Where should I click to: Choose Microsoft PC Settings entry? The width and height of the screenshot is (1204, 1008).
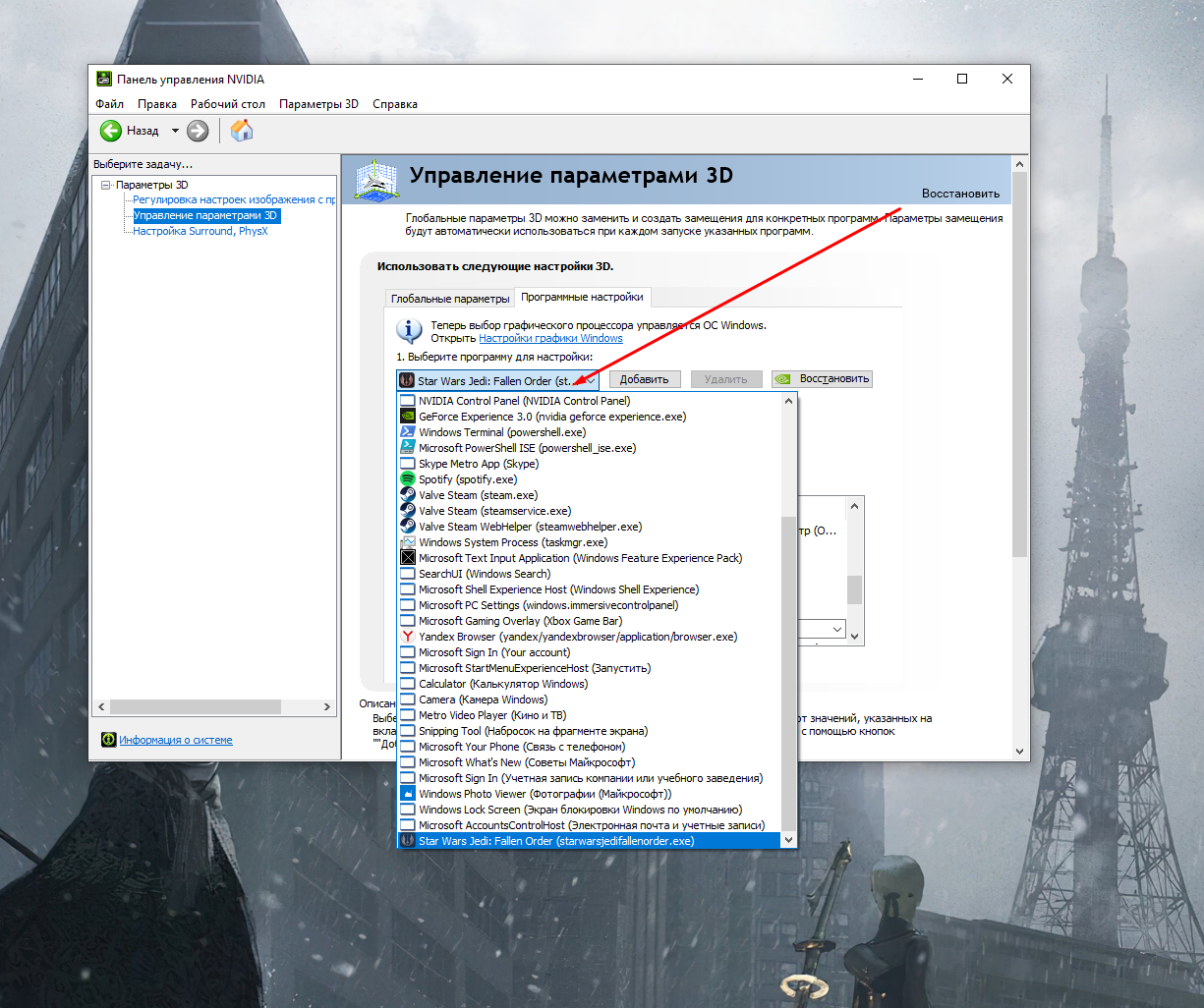click(589, 605)
